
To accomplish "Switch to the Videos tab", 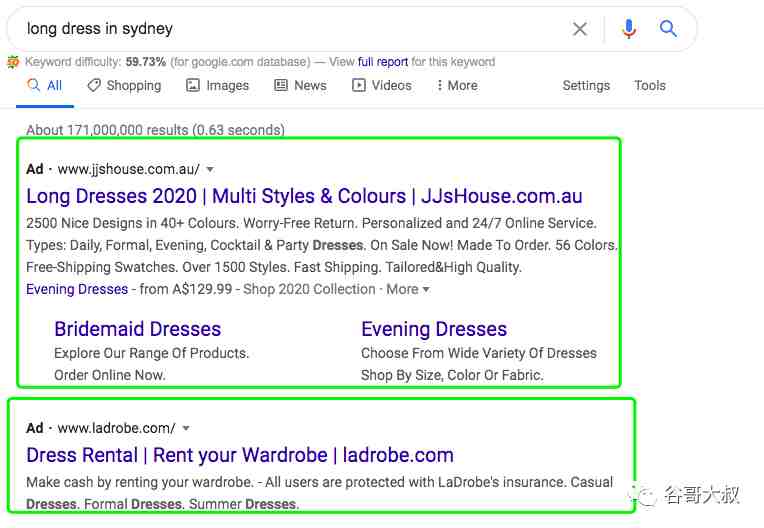I will pos(382,86).
